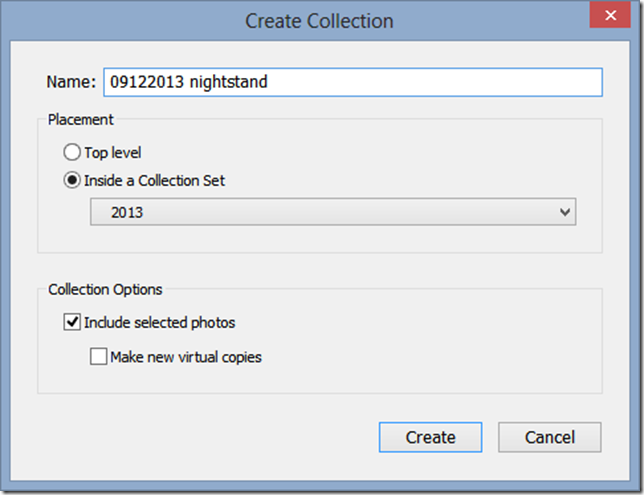Click the dropdown chevron arrow beside 2013

(565, 212)
